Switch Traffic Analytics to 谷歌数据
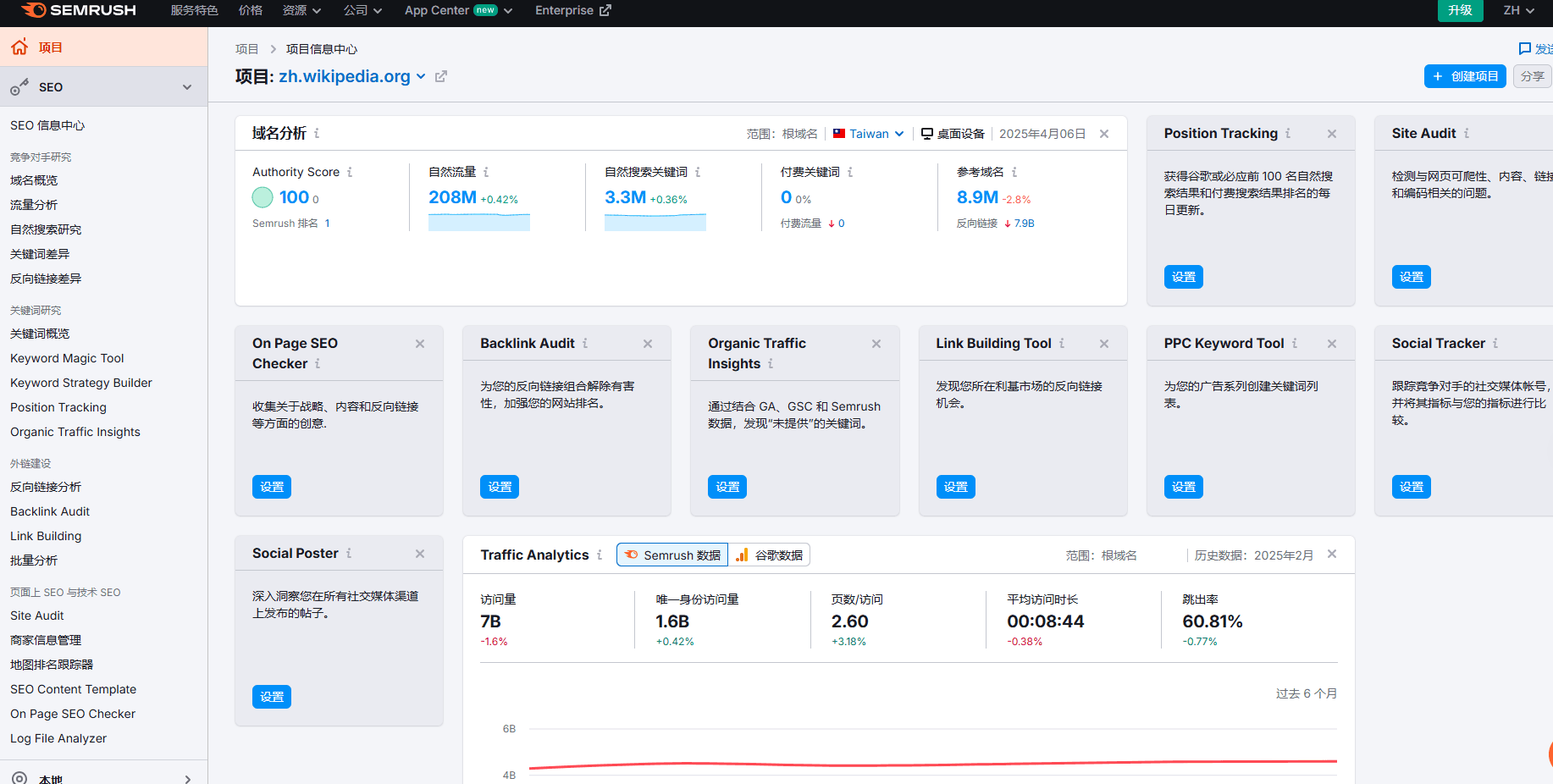This screenshot has height=784, width=1553. 769,555
